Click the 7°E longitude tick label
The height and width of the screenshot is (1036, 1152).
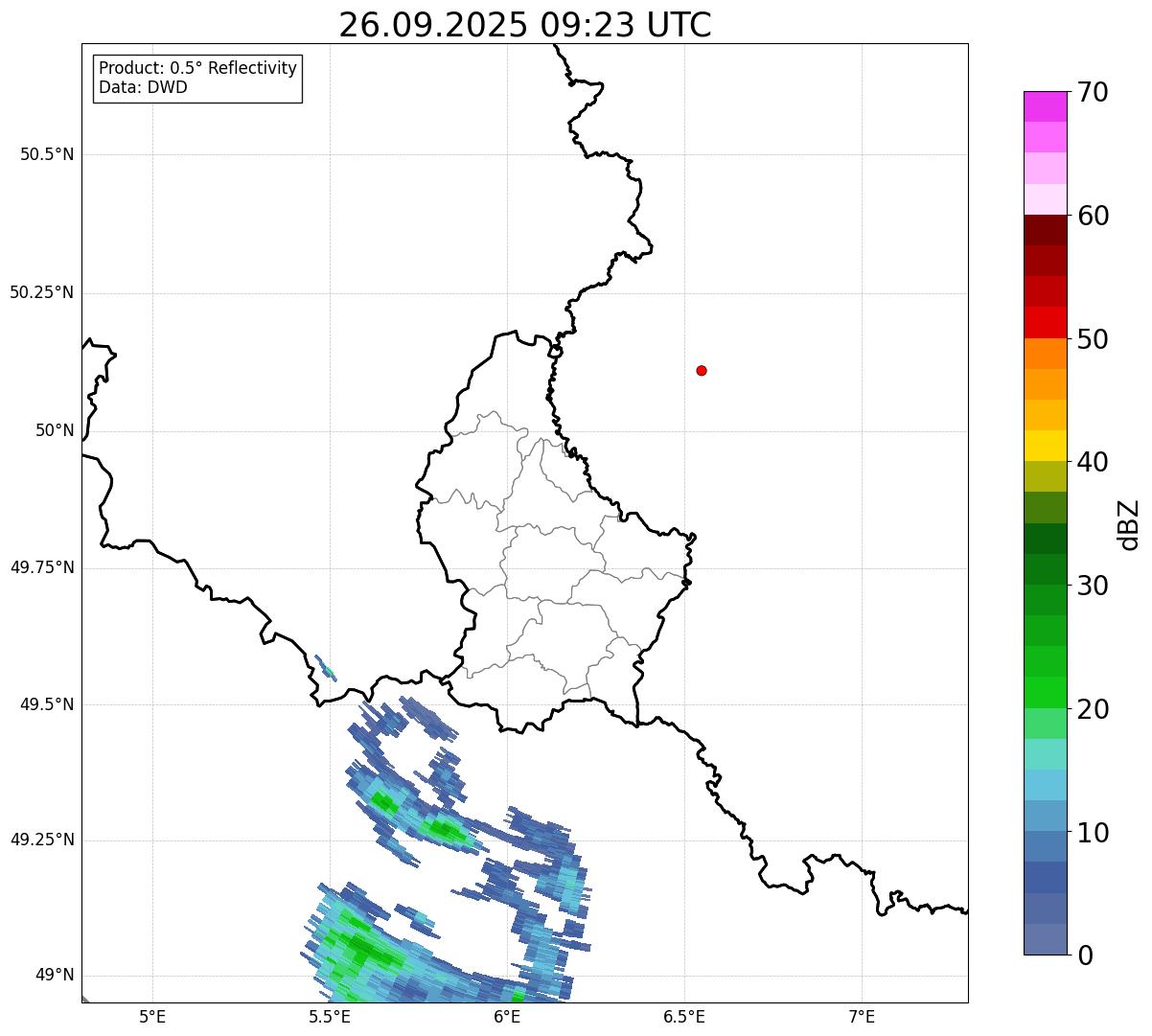tap(863, 1017)
